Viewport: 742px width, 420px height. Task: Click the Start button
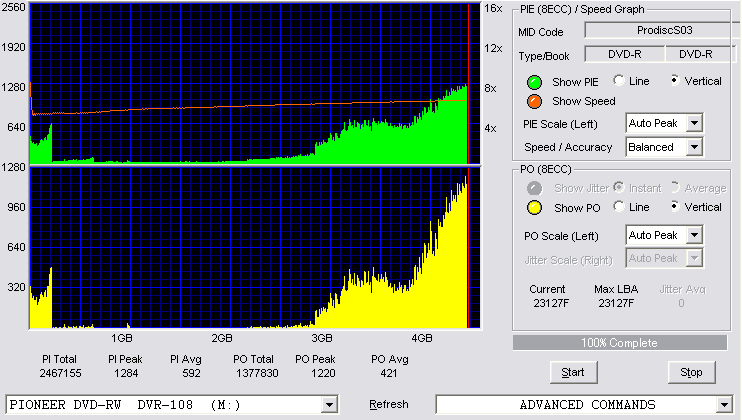(573, 373)
